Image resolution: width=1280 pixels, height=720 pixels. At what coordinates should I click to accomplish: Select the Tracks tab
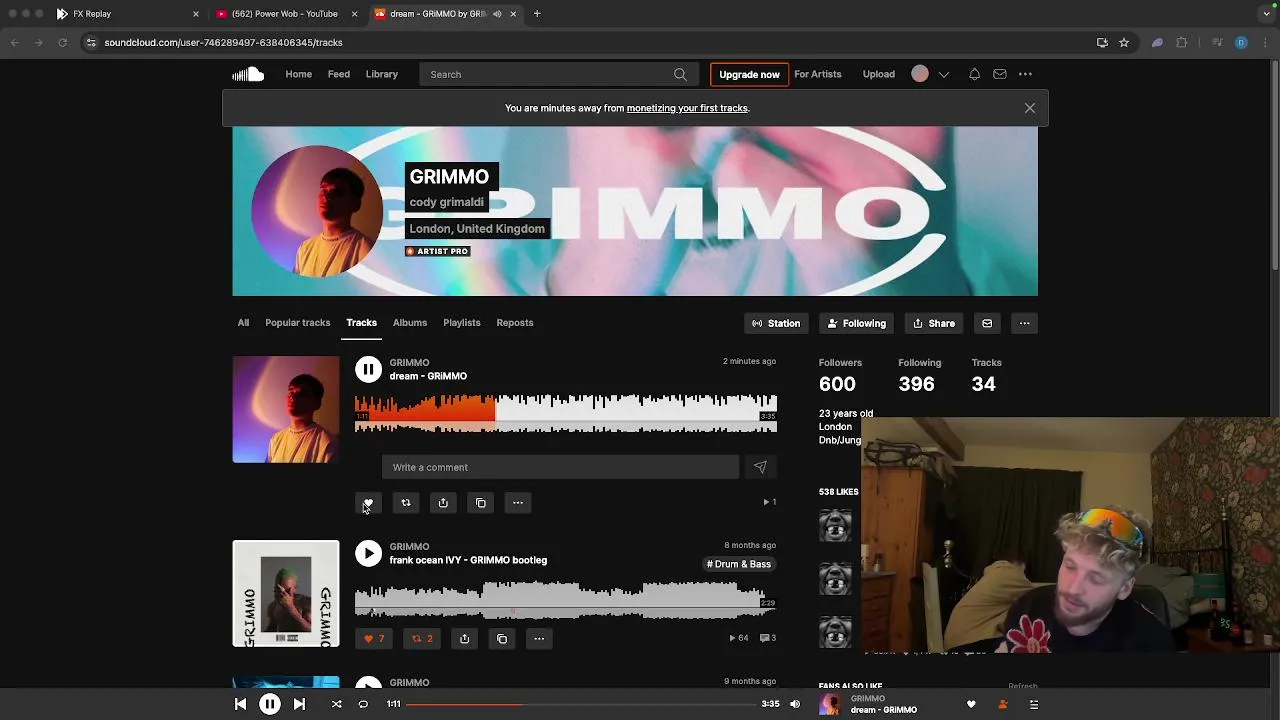click(361, 323)
